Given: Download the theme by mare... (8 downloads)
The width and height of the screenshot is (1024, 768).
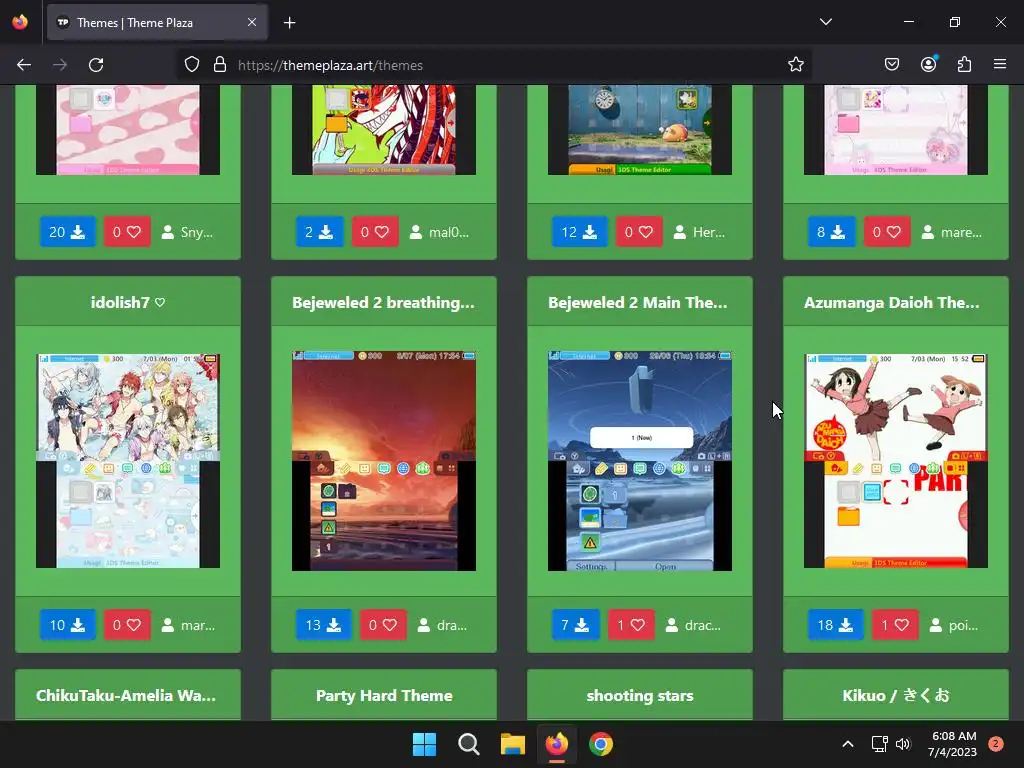Looking at the screenshot, I should [831, 232].
